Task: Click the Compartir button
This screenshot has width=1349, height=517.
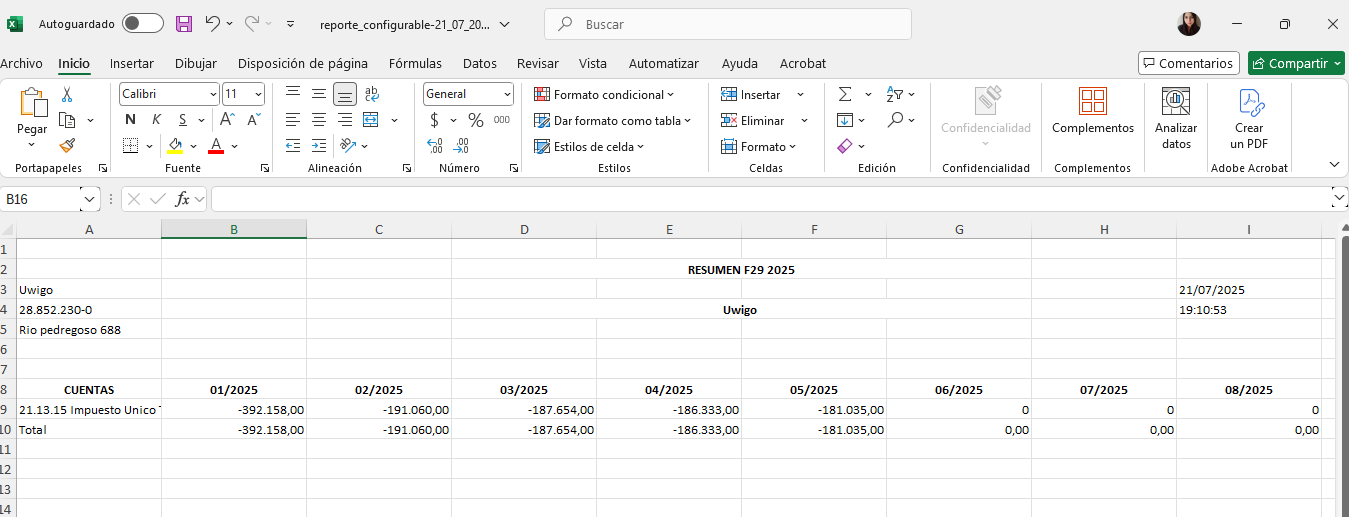Action: click(1296, 63)
